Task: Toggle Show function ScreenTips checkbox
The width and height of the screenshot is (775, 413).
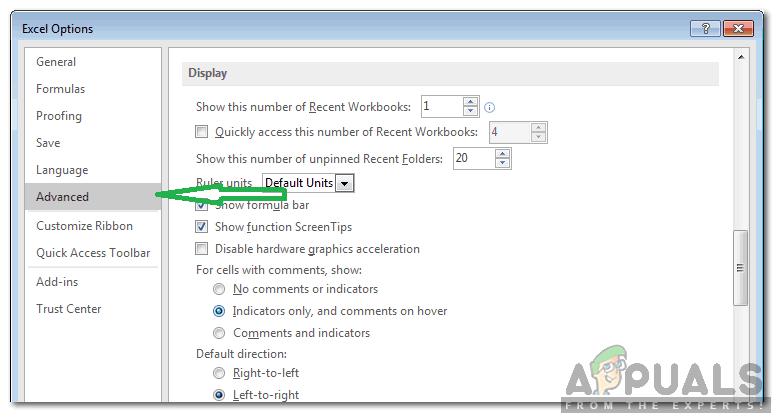Action: 202,227
